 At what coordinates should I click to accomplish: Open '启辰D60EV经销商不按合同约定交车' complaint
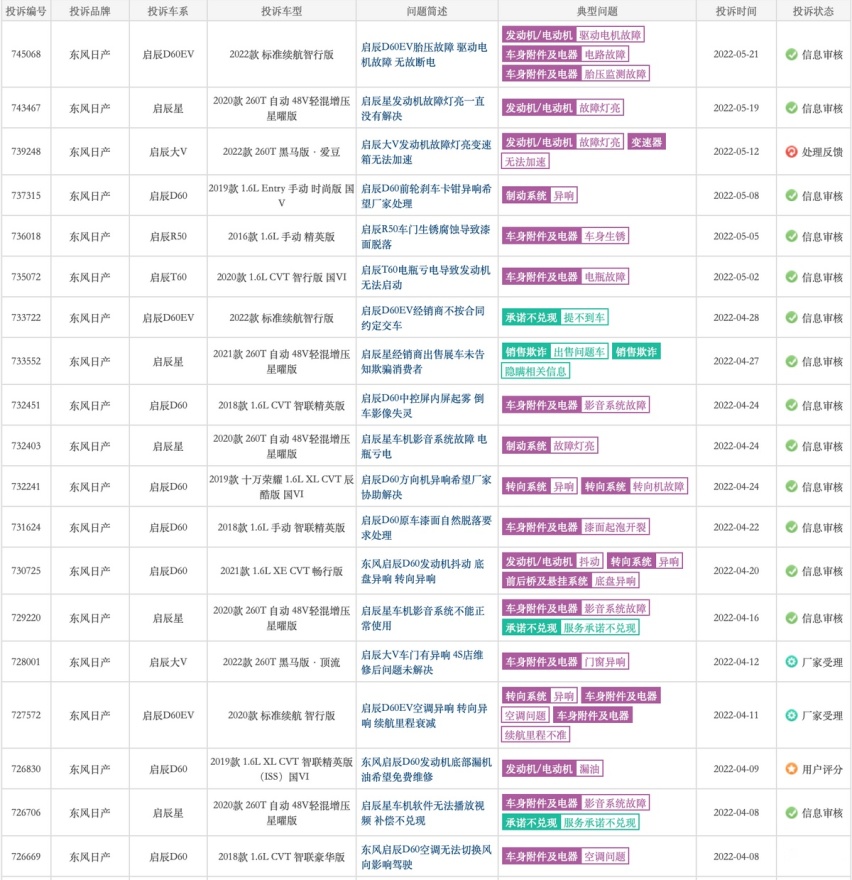coord(423,318)
